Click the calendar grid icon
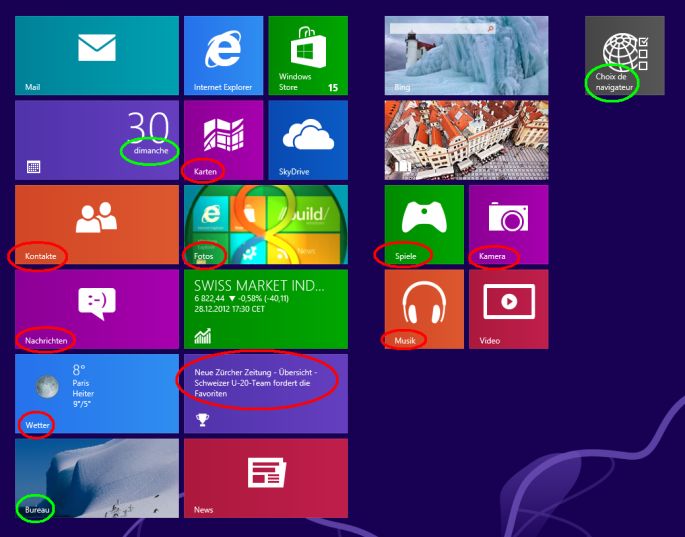This screenshot has height=537, width=685. point(34,167)
